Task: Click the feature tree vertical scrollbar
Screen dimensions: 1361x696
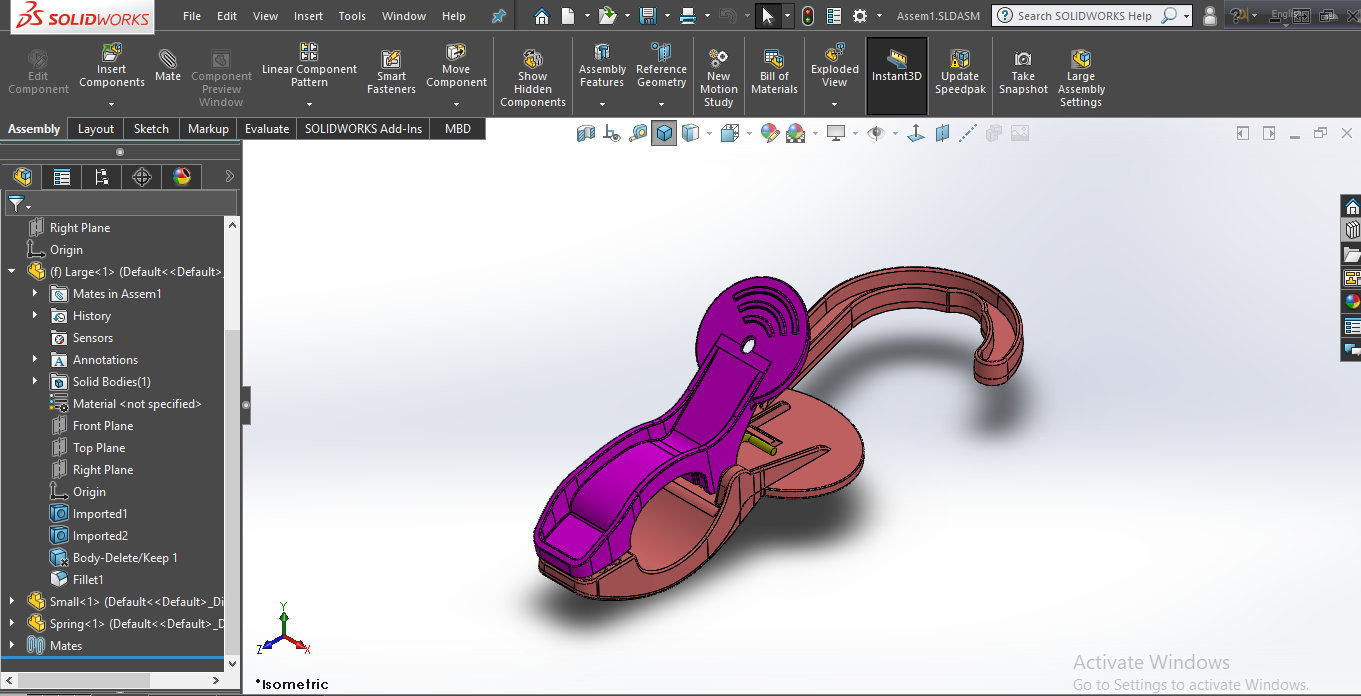Action: click(x=232, y=445)
